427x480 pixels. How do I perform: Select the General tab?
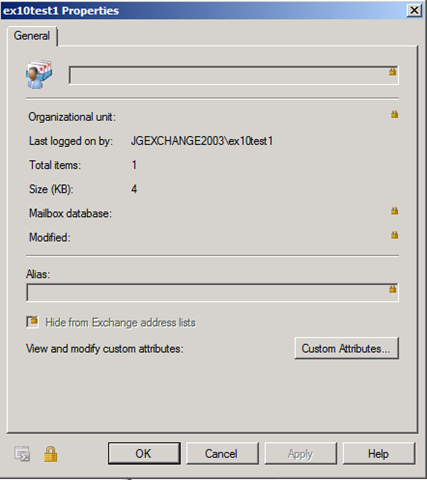(32, 36)
